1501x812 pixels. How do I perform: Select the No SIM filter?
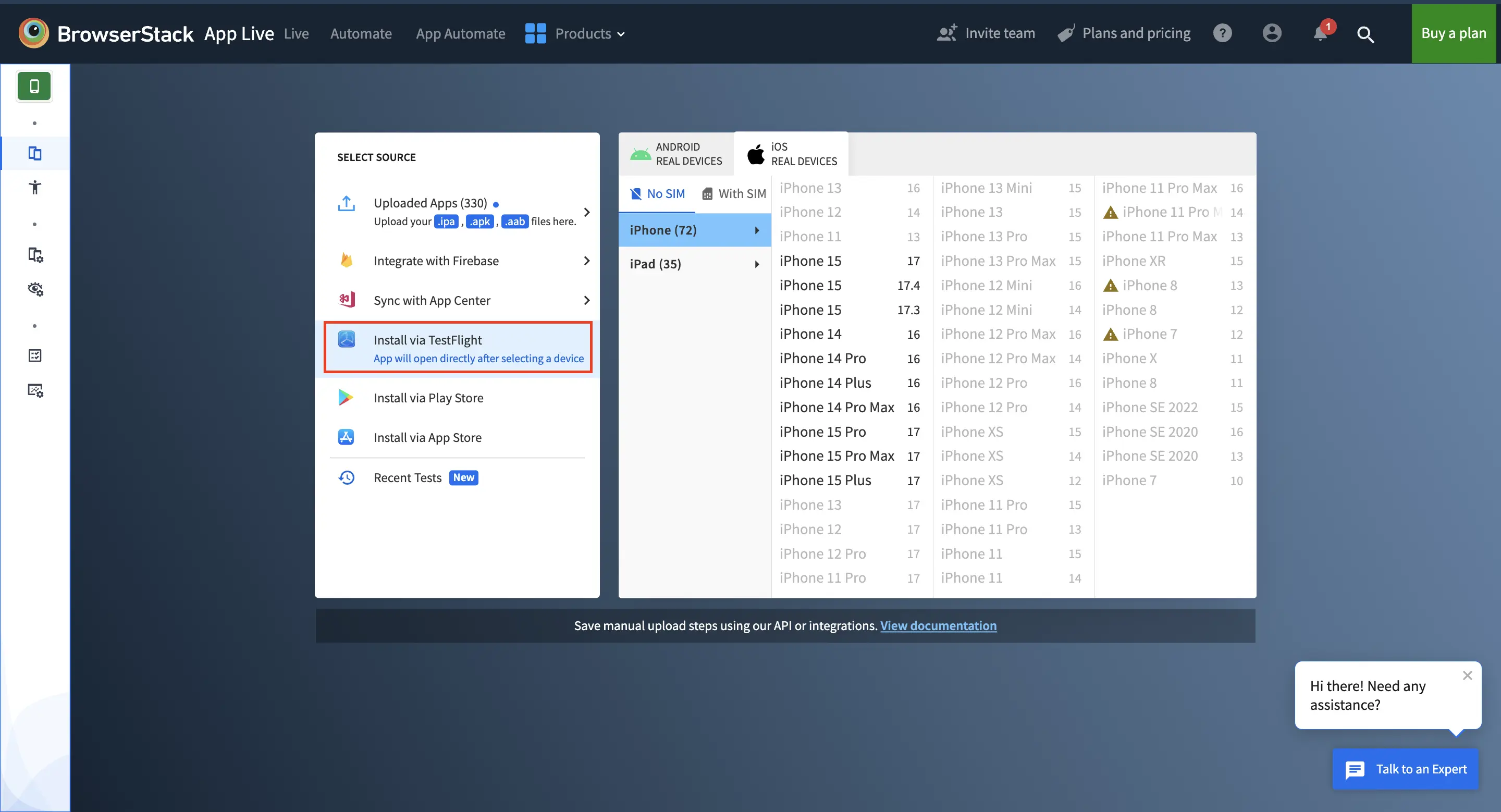point(657,193)
